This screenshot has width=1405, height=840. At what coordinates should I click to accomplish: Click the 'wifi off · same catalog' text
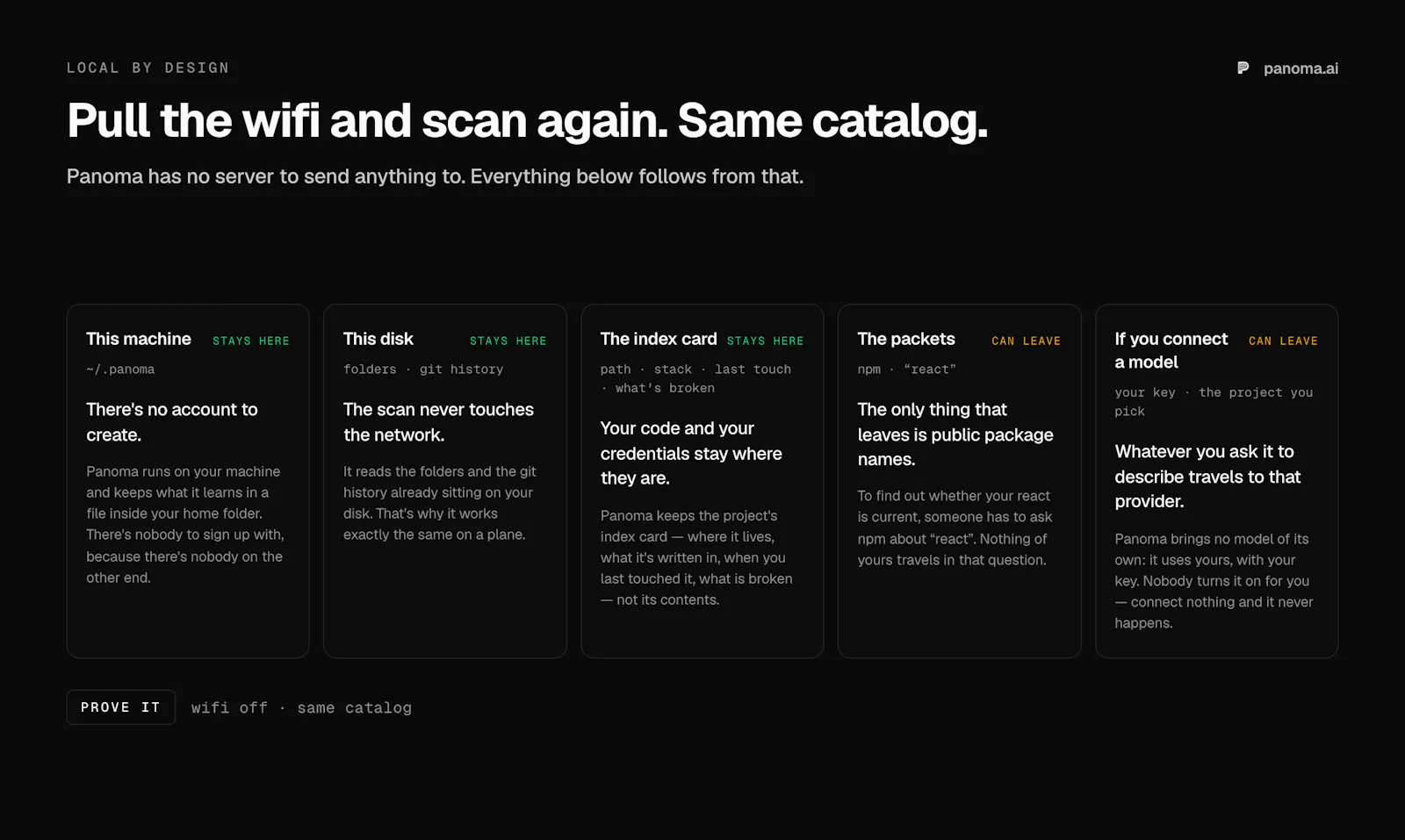point(301,707)
